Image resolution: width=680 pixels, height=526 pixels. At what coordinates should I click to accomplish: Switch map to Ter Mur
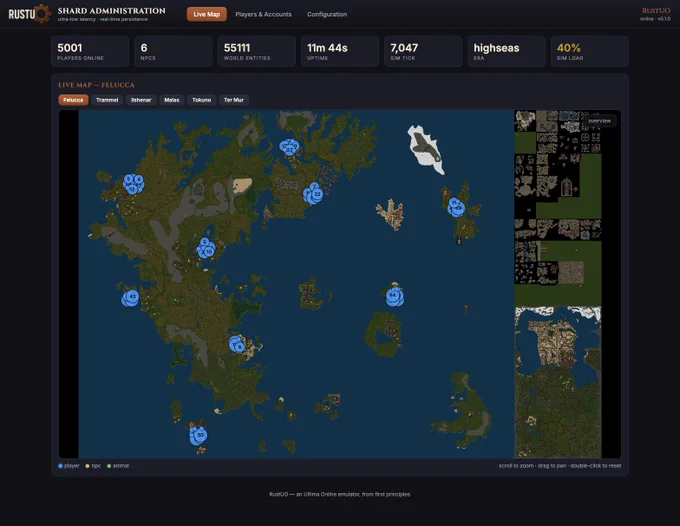234,100
